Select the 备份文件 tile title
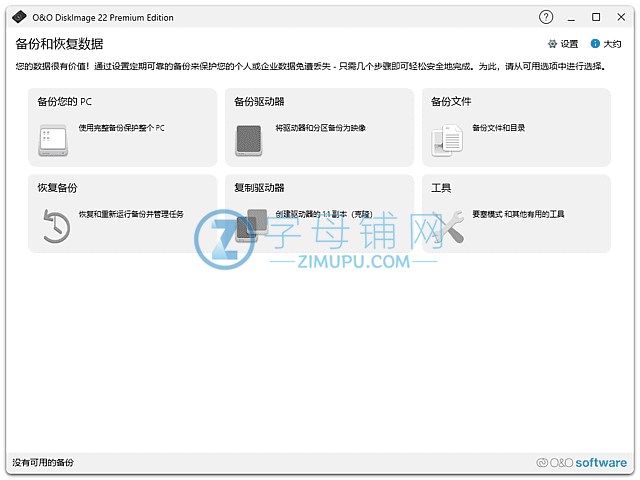 pos(451,102)
